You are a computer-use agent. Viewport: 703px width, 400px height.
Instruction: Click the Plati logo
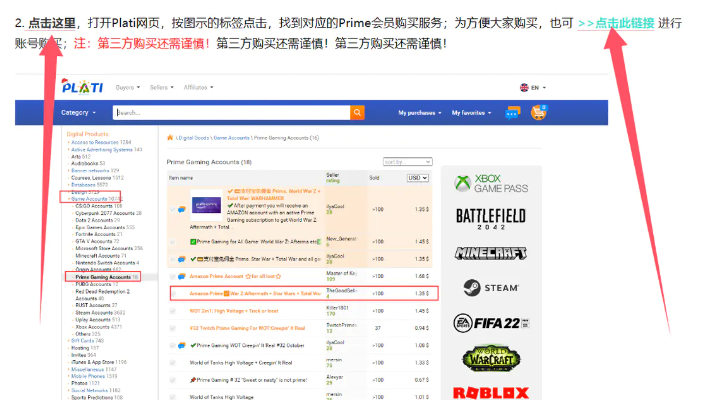[82, 86]
